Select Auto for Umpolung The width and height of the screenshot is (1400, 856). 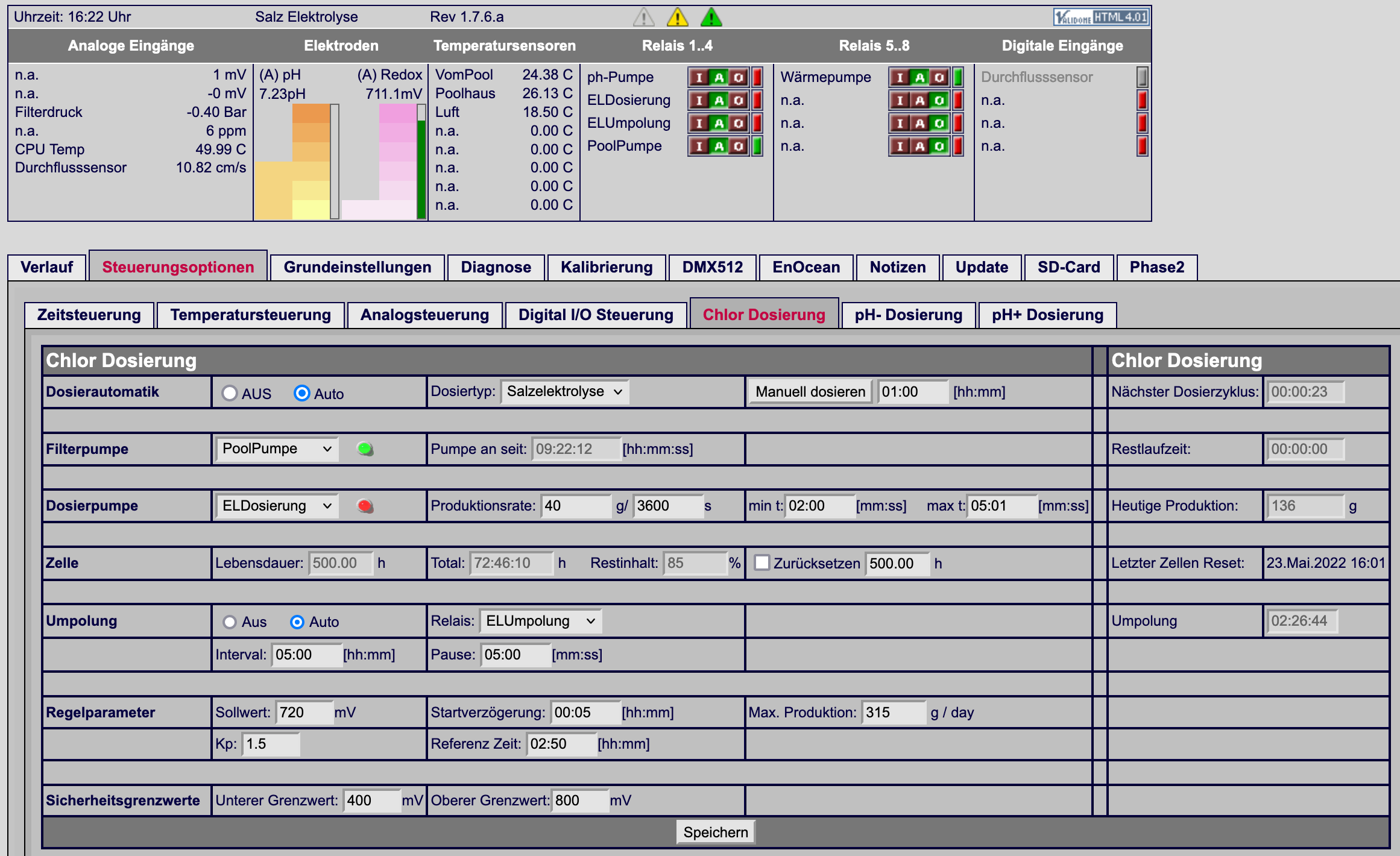pyautogui.click(x=297, y=622)
